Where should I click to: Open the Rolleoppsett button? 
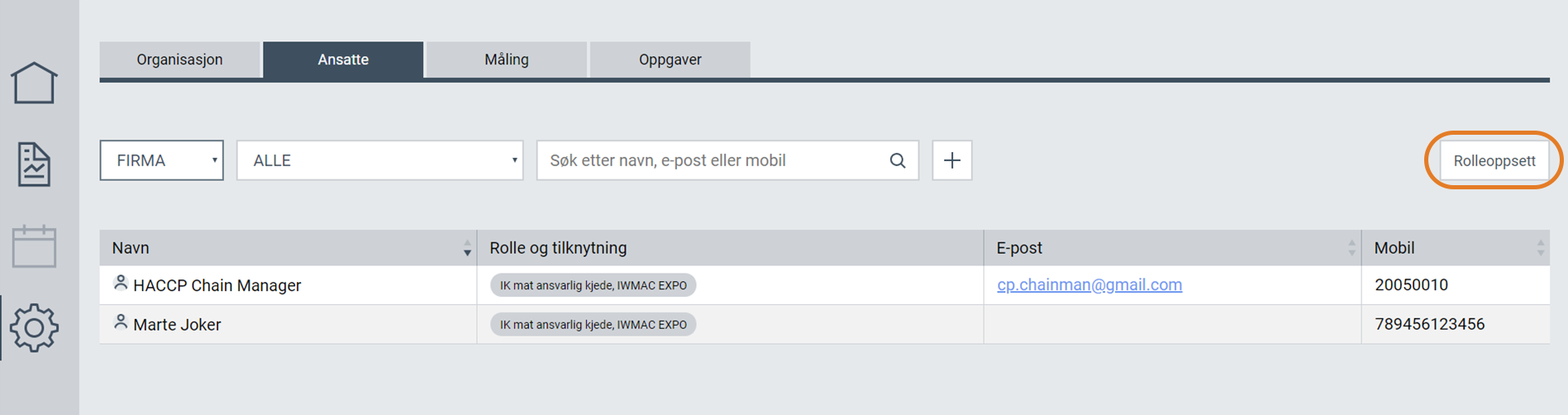click(x=1494, y=160)
